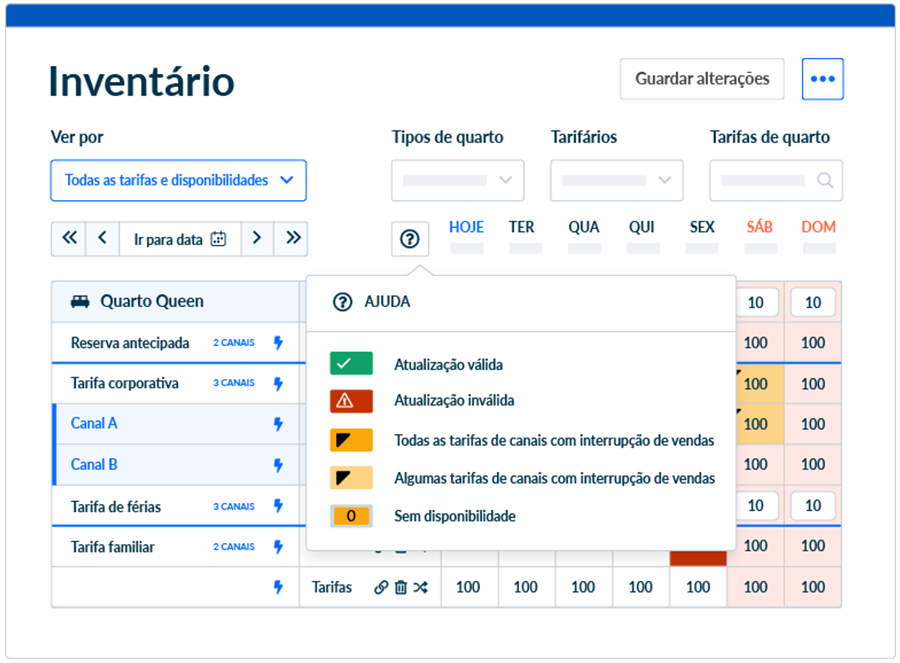This screenshot has height=663, width=900.
Task: Click Guardar alterações button
Action: pos(702,79)
